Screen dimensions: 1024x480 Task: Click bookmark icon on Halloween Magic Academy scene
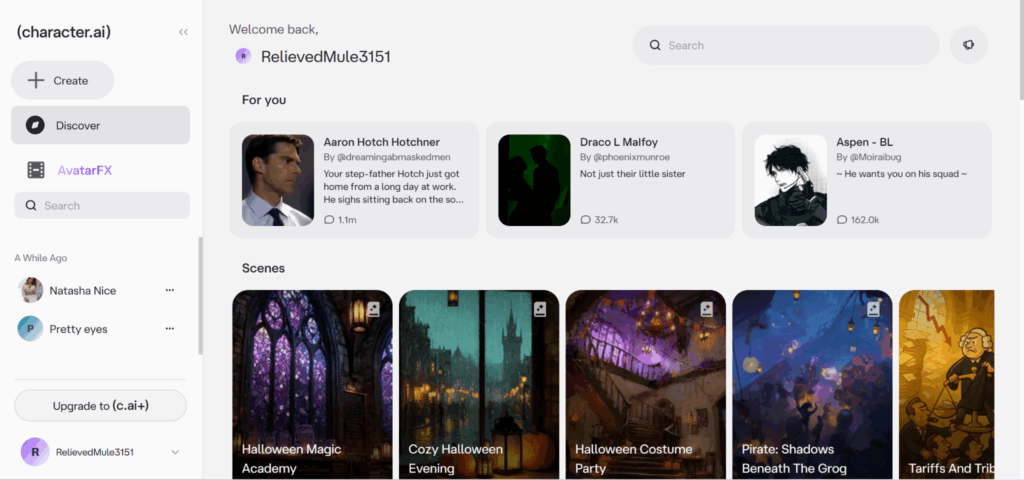coord(373,310)
